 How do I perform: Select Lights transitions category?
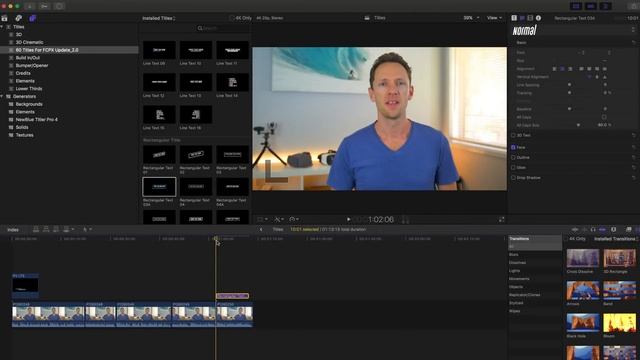[x=514, y=271]
